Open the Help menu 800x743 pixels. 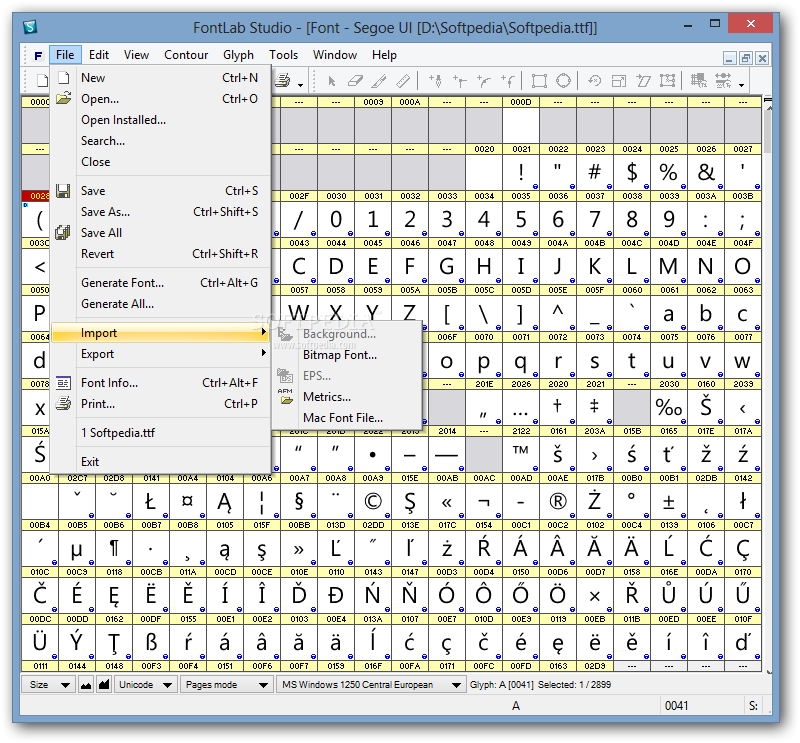coord(384,55)
